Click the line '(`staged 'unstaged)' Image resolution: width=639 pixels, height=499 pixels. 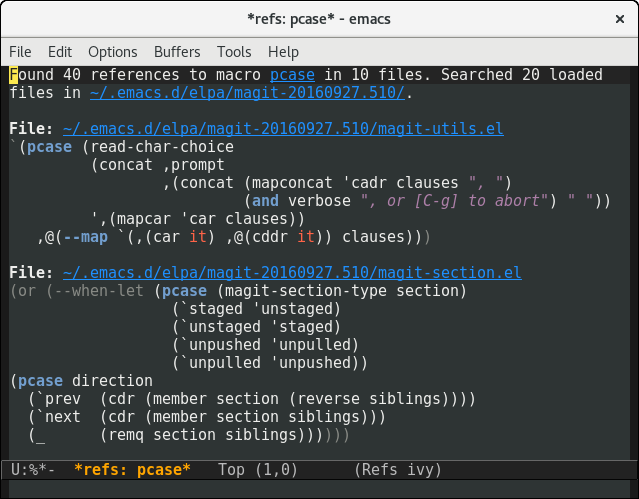click(x=256, y=309)
